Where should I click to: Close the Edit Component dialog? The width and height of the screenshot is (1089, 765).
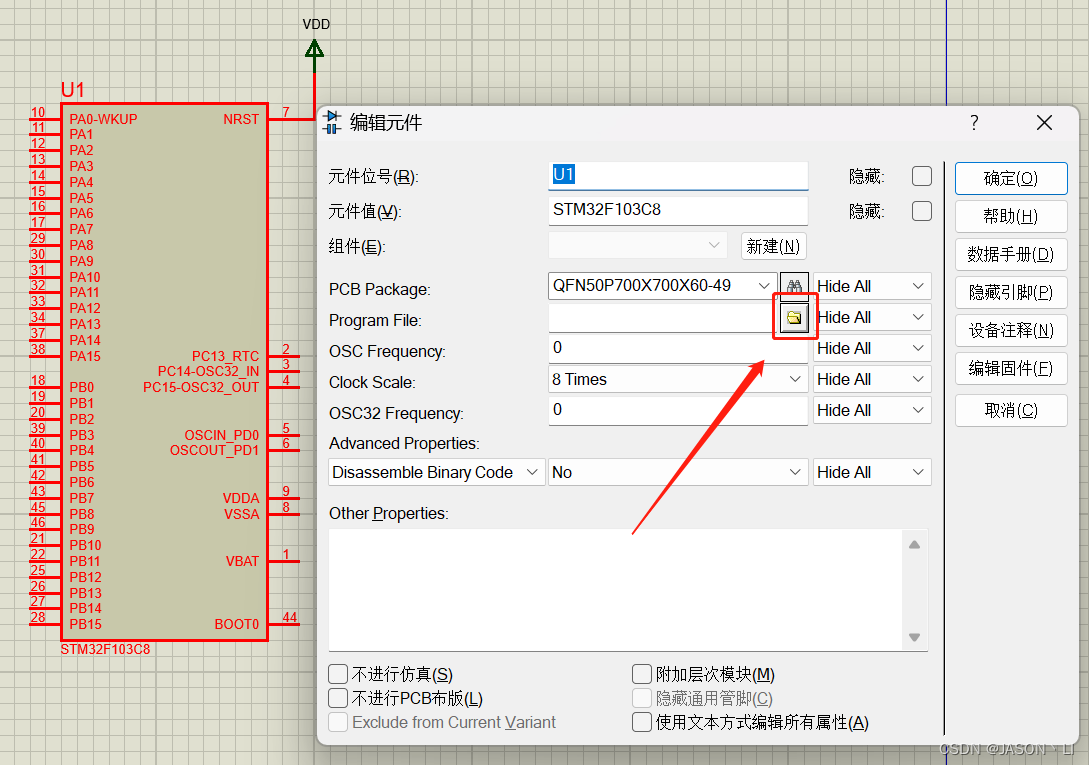(x=1044, y=123)
